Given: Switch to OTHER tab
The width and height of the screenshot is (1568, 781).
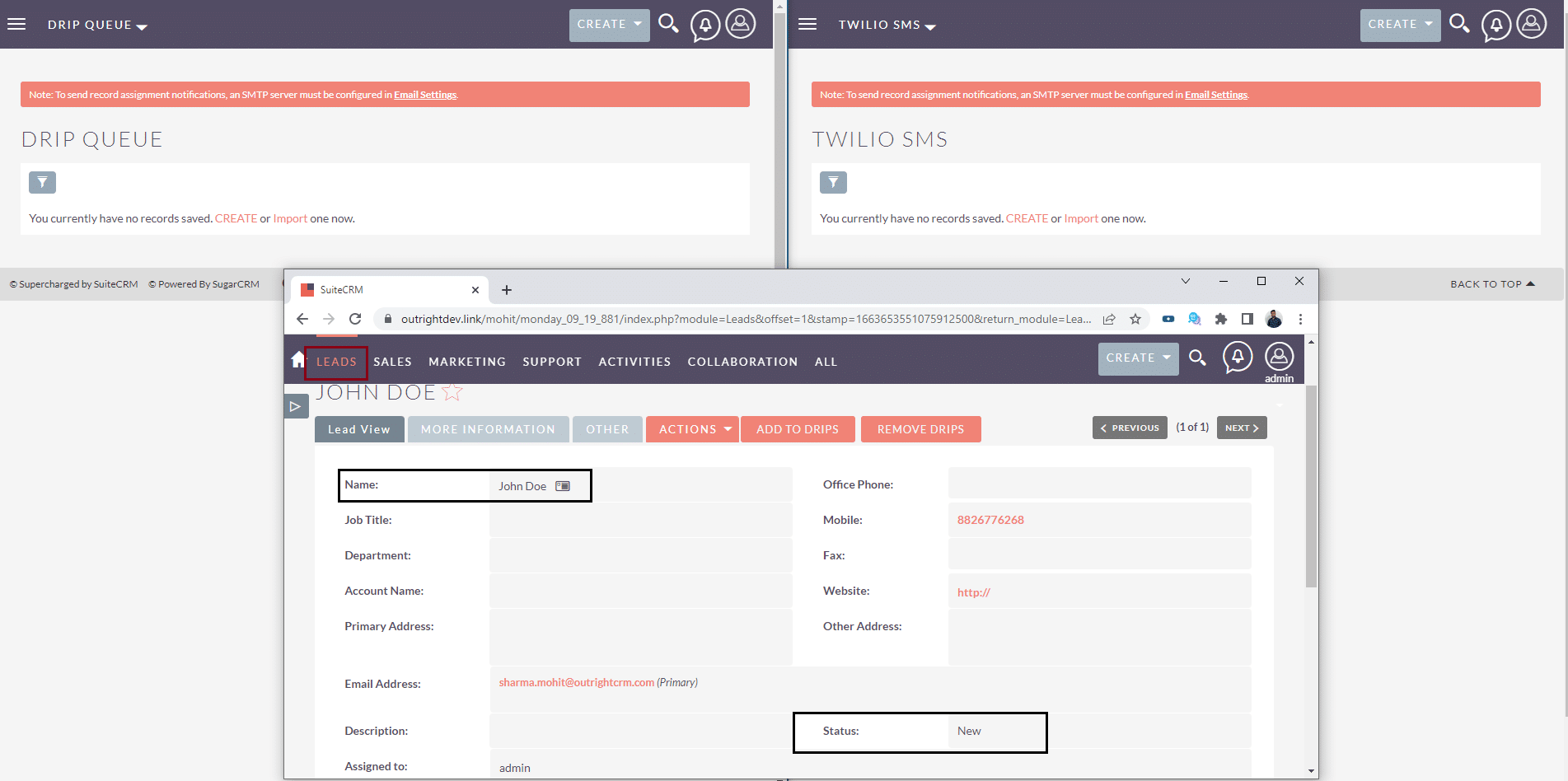Looking at the screenshot, I should coord(607,429).
